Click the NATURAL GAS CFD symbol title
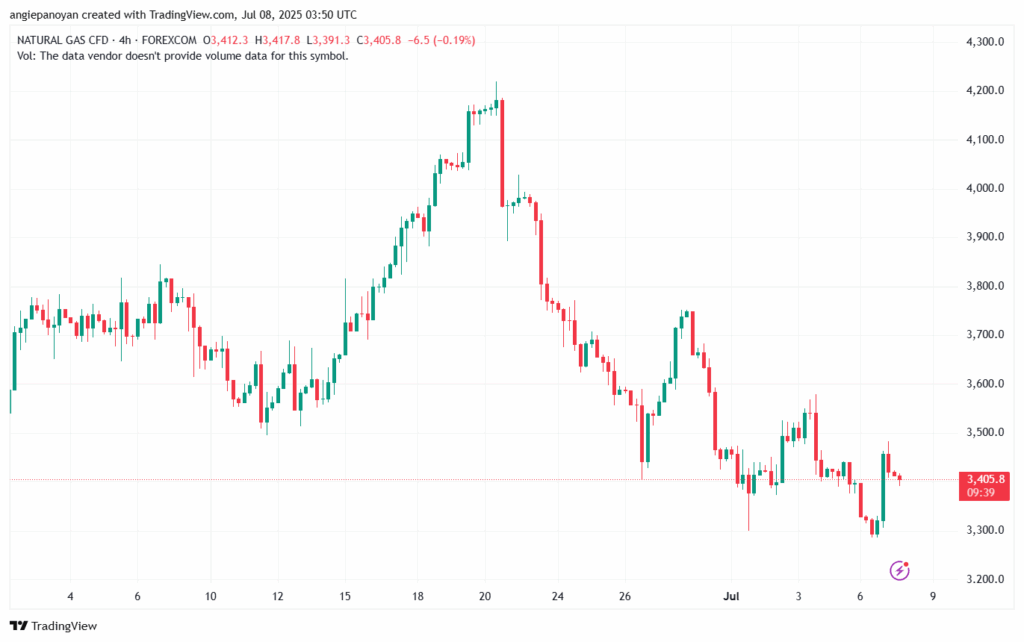The height and width of the screenshot is (642, 1024). 62,40
